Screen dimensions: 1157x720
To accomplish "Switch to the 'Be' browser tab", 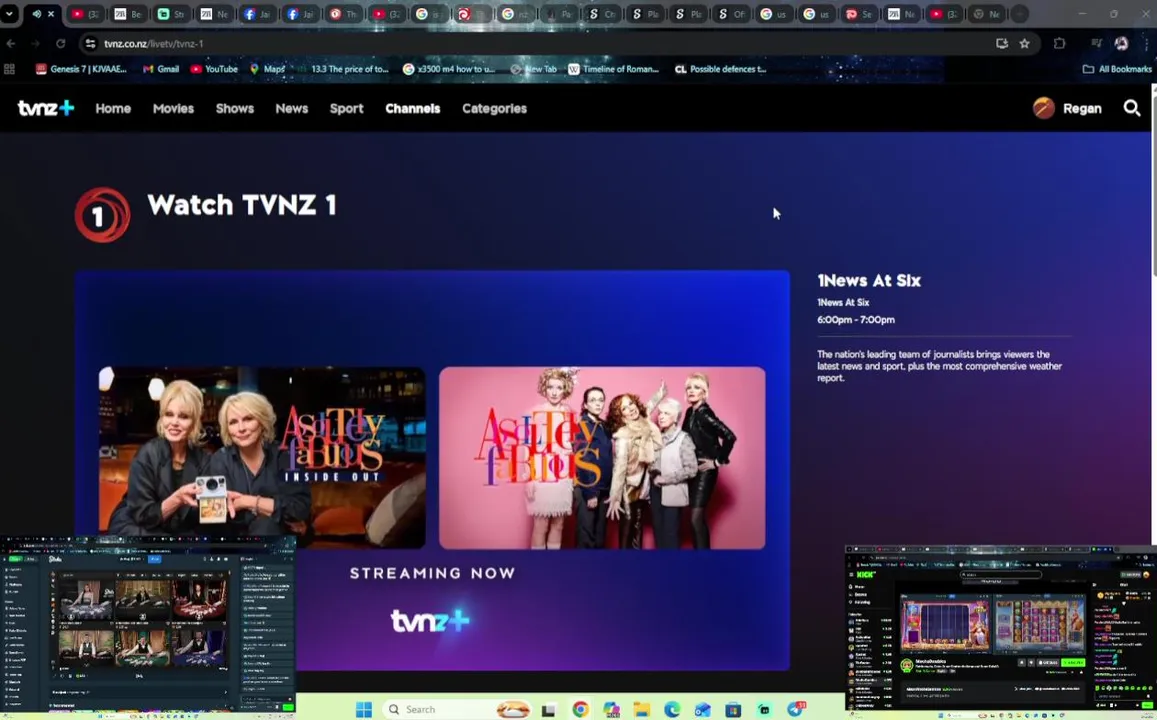I will click(x=129, y=14).
